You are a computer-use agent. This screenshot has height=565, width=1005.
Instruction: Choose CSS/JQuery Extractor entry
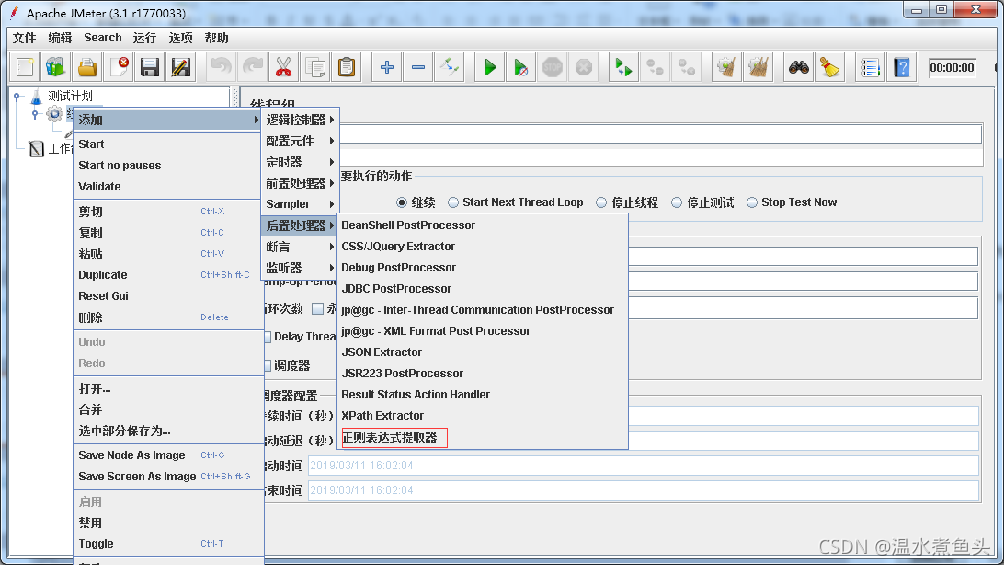[483, 247]
